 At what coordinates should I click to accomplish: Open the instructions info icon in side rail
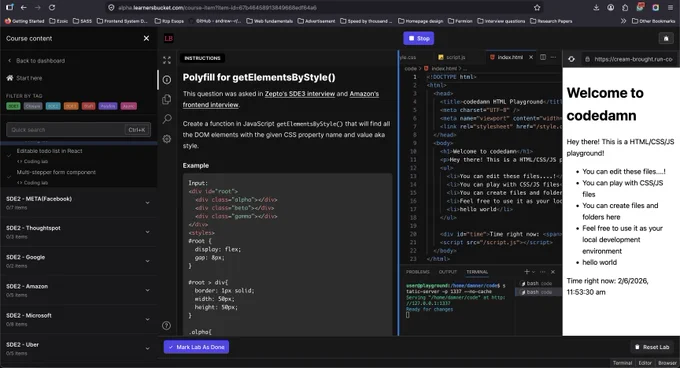[x=167, y=80]
